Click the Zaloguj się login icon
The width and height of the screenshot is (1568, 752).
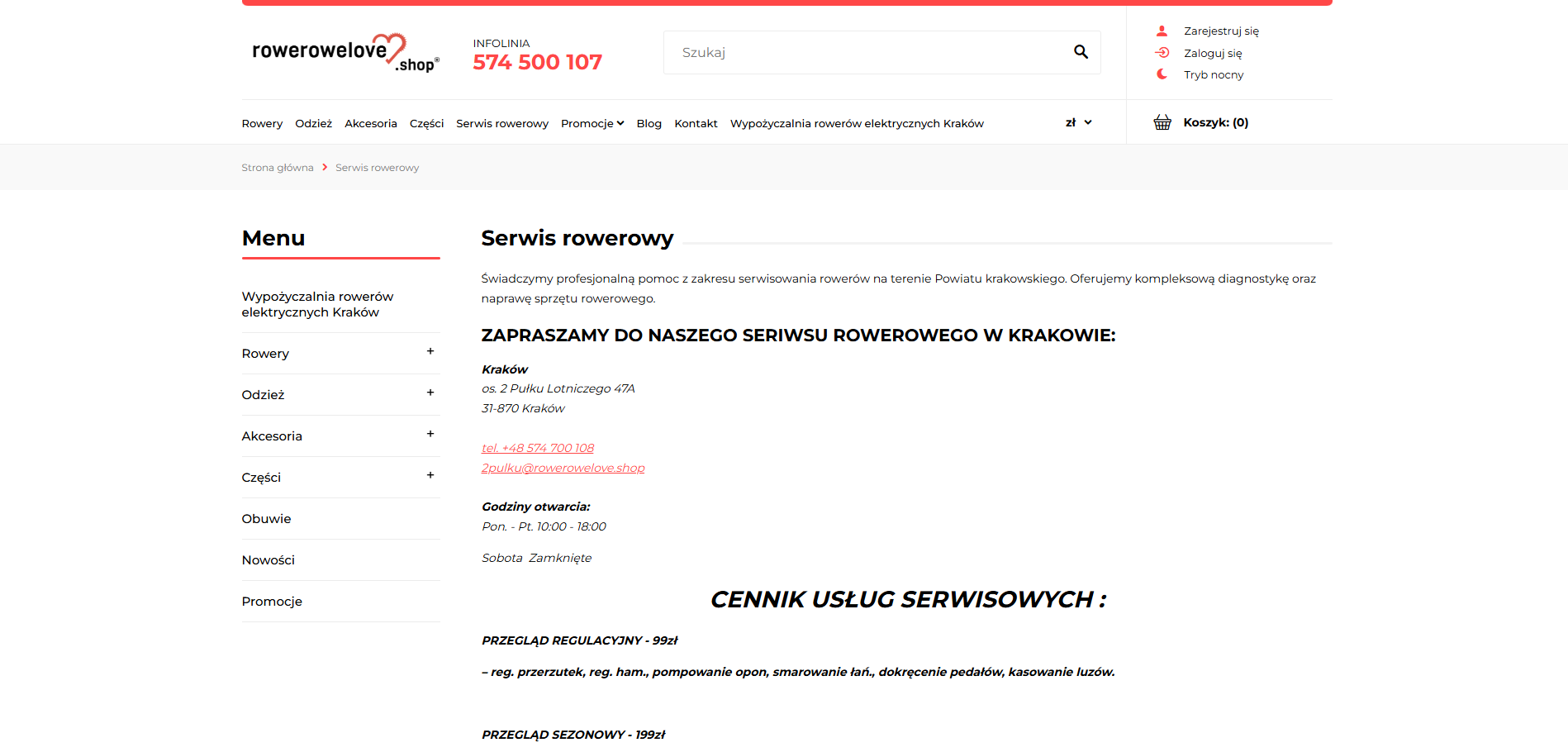coord(1163,52)
